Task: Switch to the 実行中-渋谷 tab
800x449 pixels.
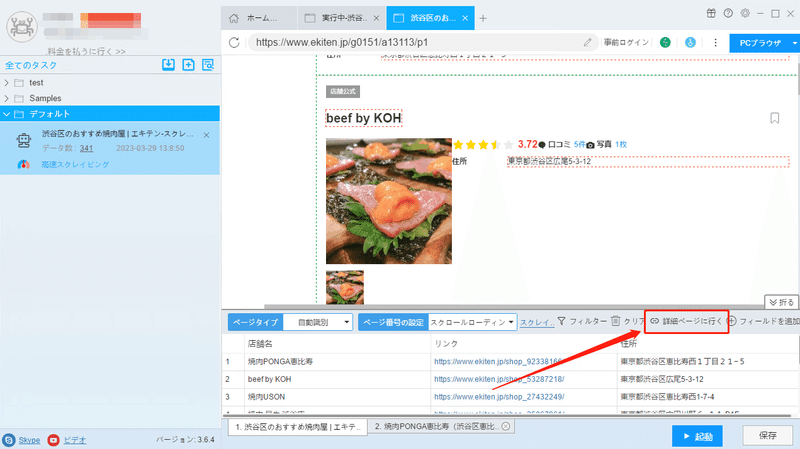Action: [x=342, y=18]
